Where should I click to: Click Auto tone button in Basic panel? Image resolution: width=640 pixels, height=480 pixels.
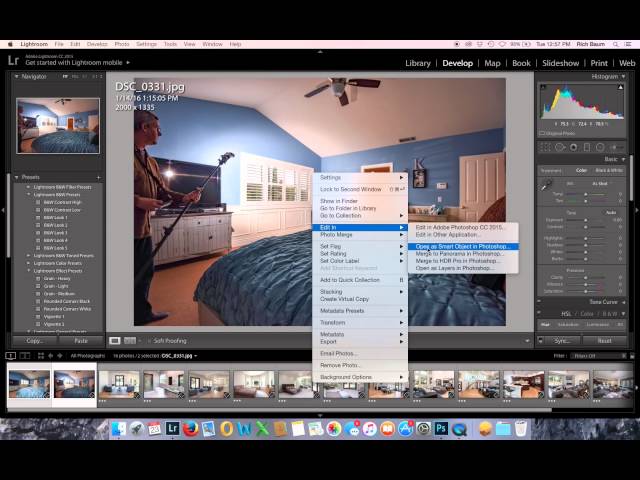click(611, 213)
